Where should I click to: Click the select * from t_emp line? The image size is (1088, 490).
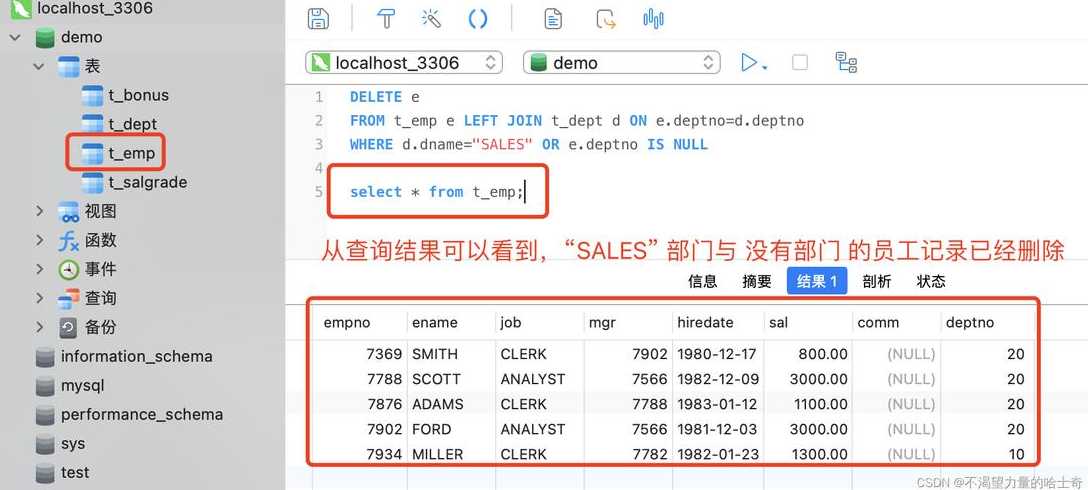point(436,192)
